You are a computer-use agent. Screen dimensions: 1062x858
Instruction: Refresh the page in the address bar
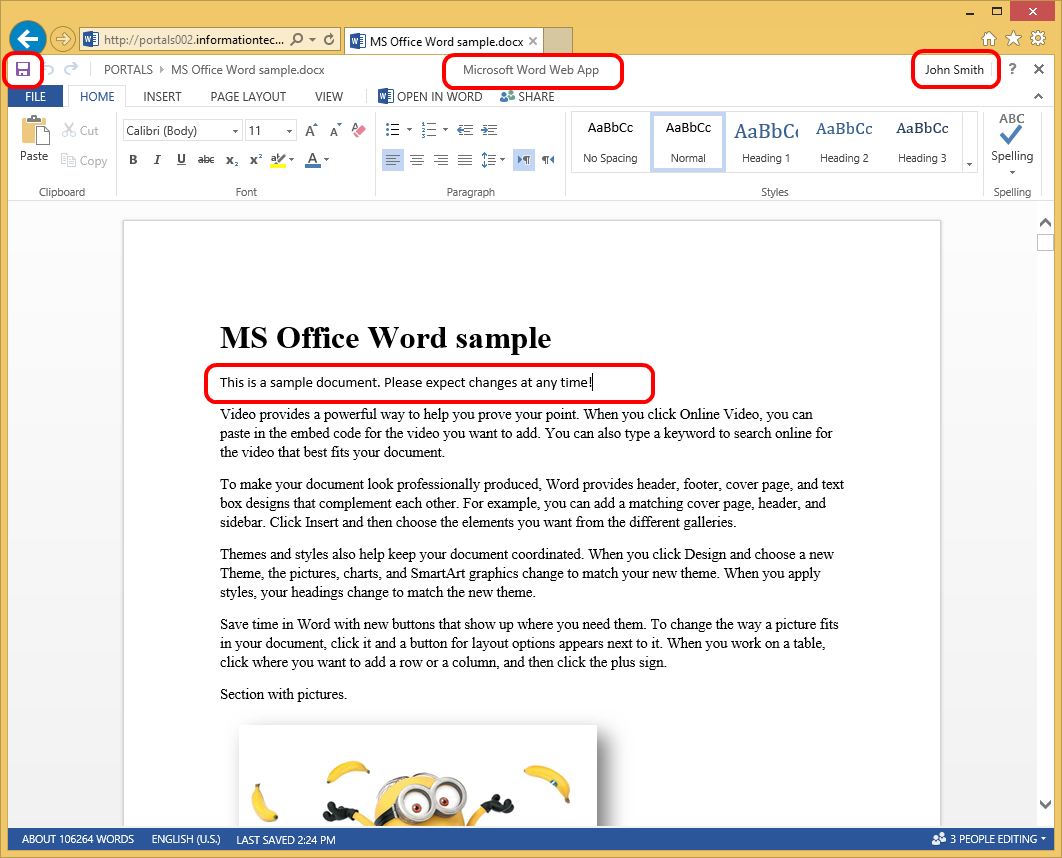(x=329, y=39)
